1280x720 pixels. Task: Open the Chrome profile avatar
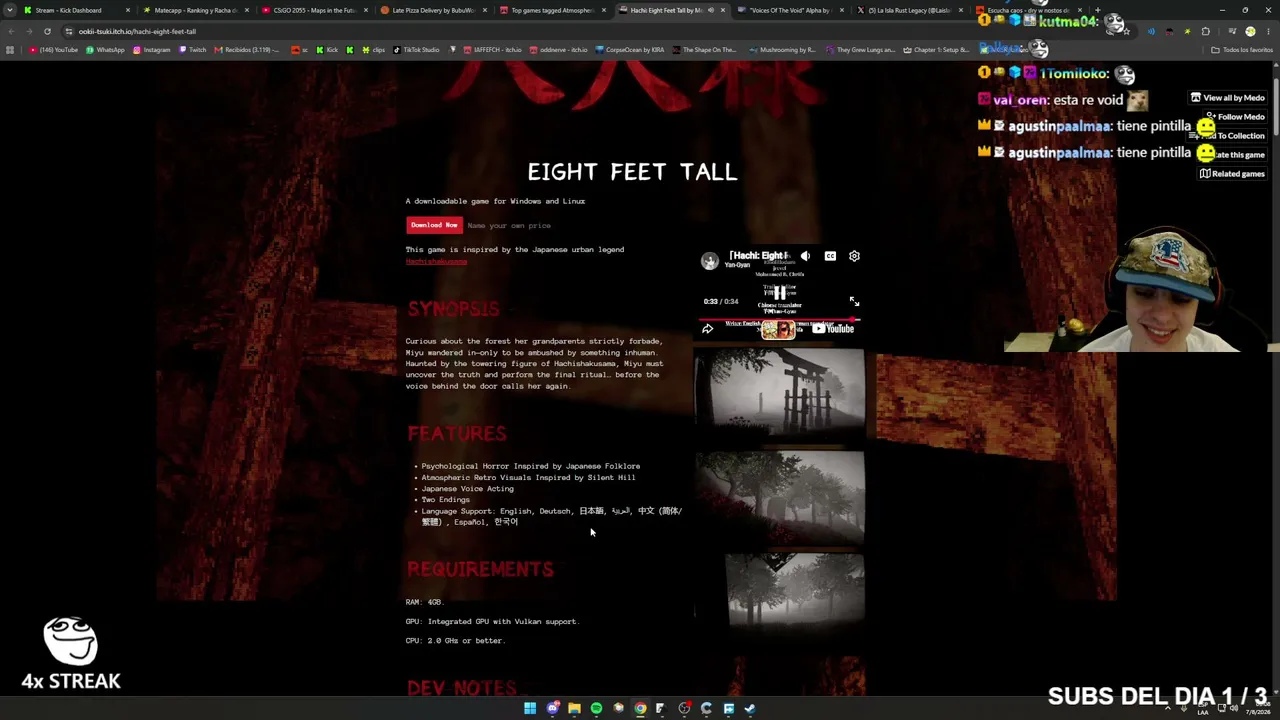[x=1250, y=31]
